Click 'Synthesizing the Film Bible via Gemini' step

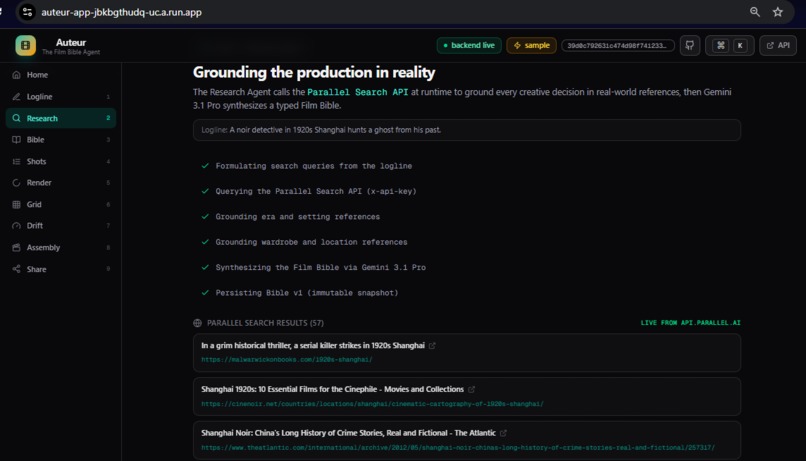(320, 267)
